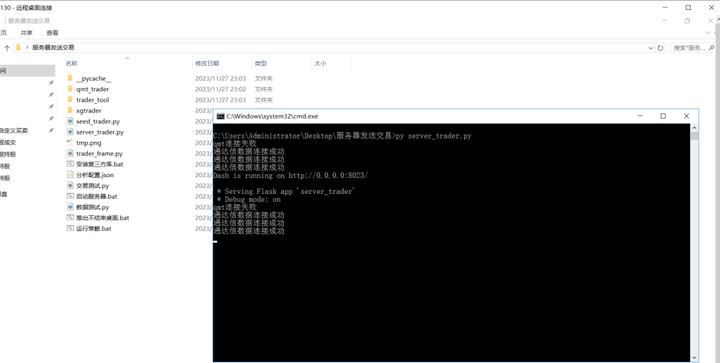
Task: Click the 服务器发送交易 breadcrumb in the address bar
Action: 53,47
